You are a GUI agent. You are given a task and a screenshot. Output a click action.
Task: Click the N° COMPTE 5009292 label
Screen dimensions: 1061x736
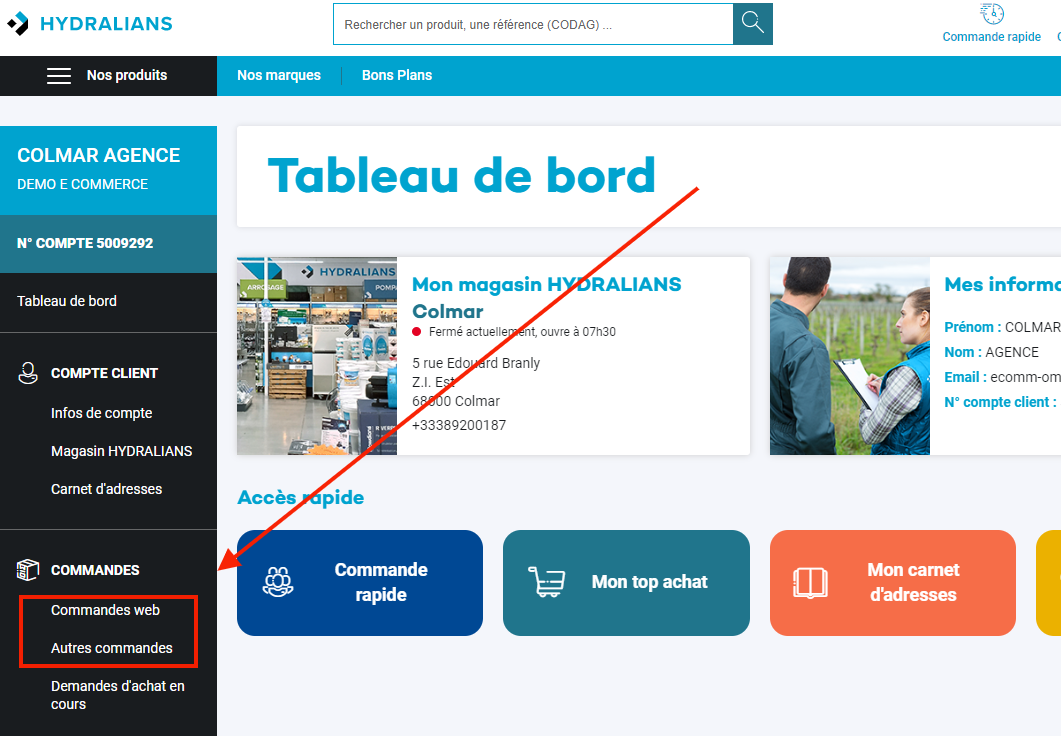pyautogui.click(x=85, y=244)
